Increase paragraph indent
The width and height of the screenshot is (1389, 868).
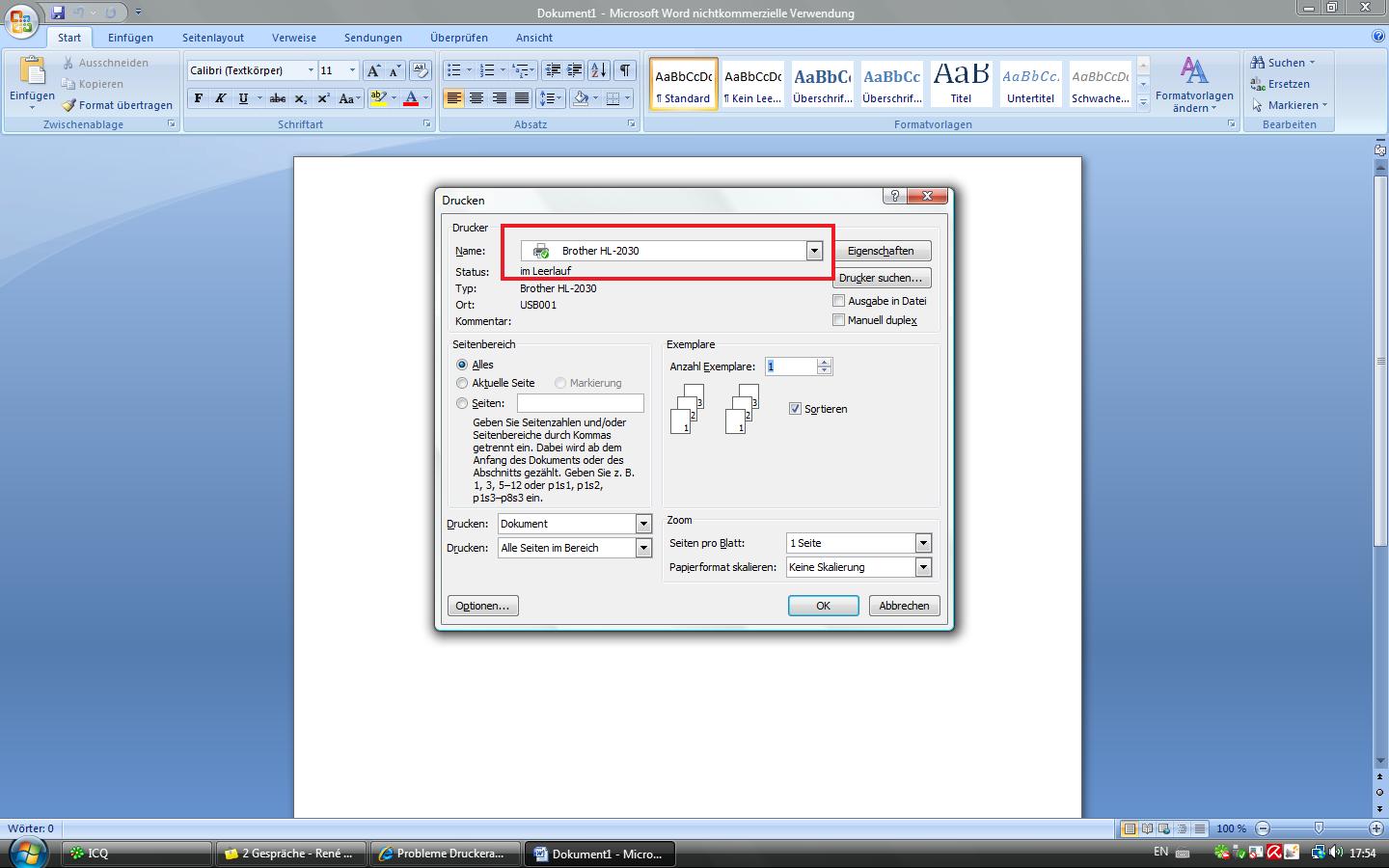[575, 70]
